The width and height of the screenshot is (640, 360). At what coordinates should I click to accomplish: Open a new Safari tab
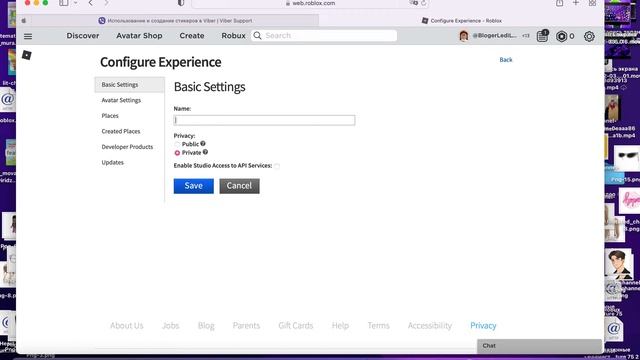(576, 3)
